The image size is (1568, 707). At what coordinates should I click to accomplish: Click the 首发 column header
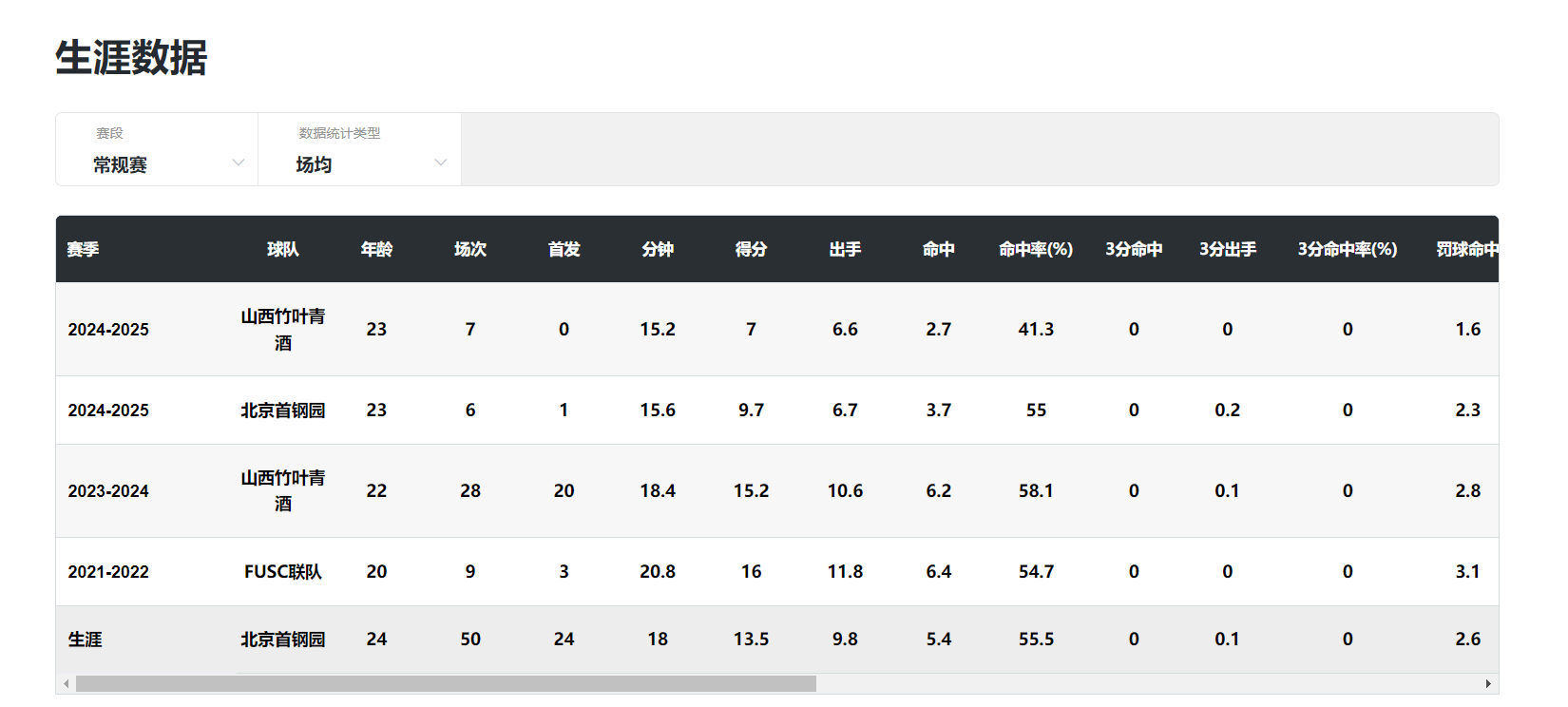[564, 249]
